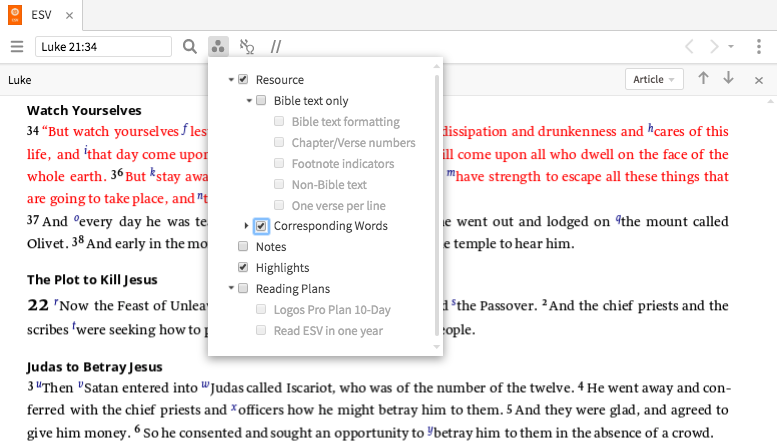Go back with the left arrow
This screenshot has width=777, height=443.
689,47
